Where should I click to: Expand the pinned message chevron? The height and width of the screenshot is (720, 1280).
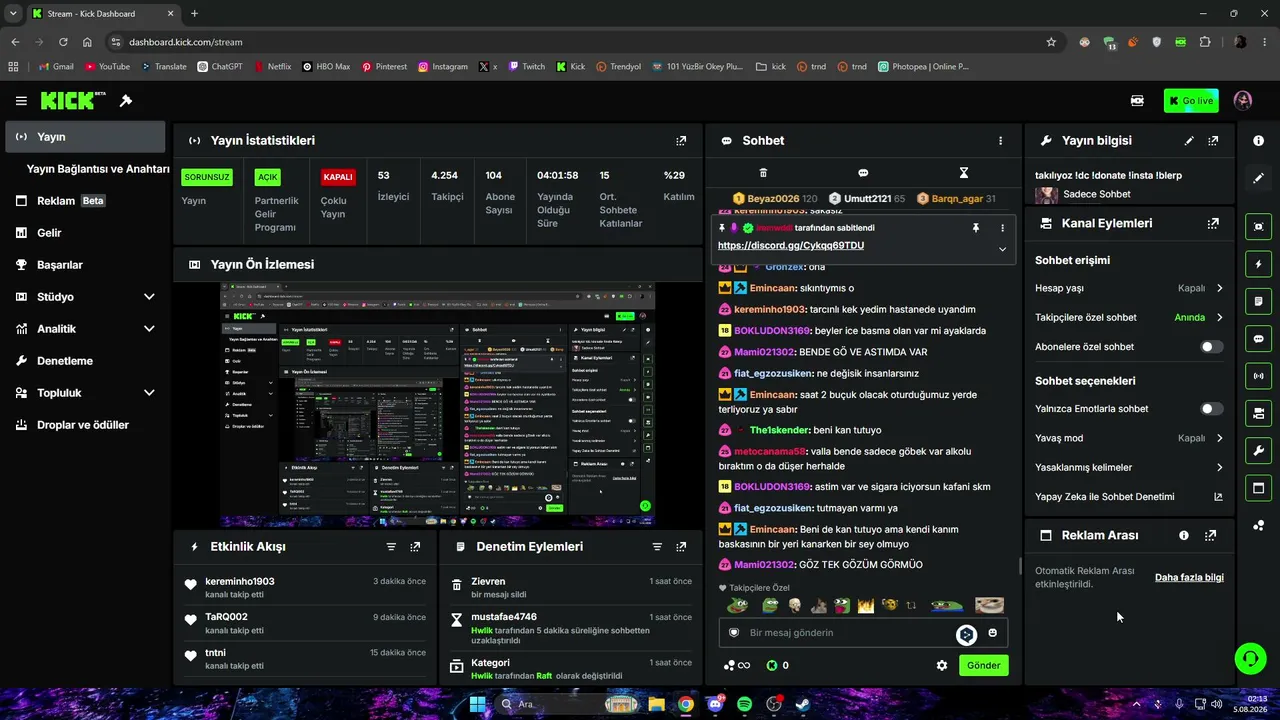click(x=1002, y=249)
